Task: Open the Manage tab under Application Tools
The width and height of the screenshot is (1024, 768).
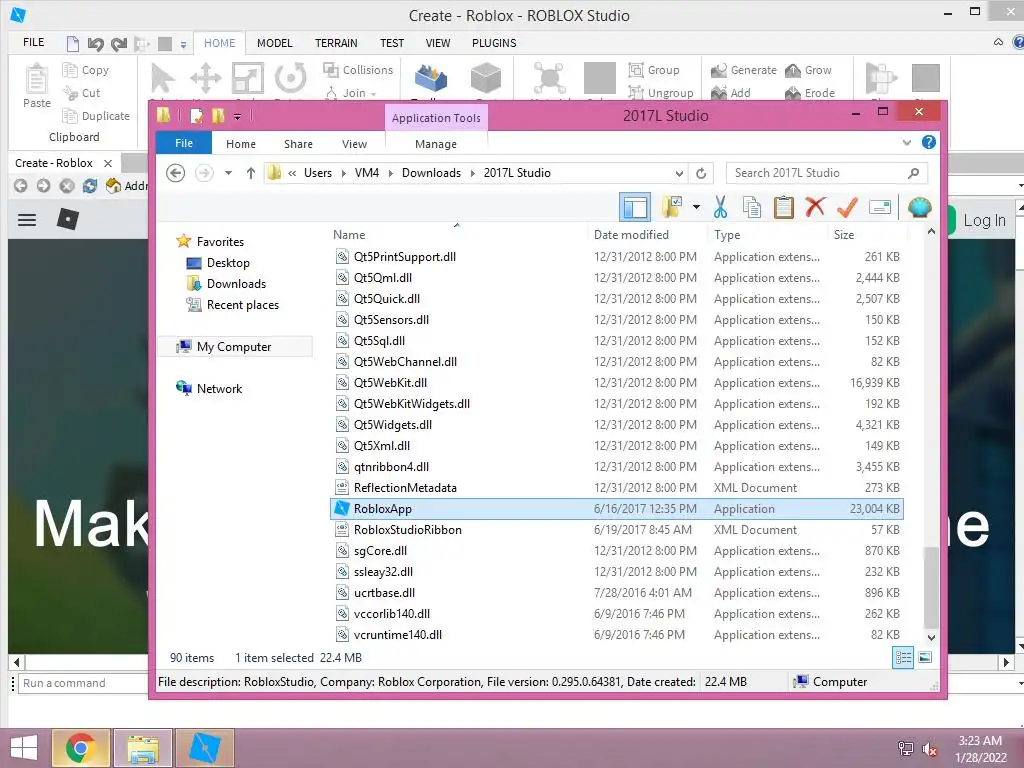Action: click(436, 144)
